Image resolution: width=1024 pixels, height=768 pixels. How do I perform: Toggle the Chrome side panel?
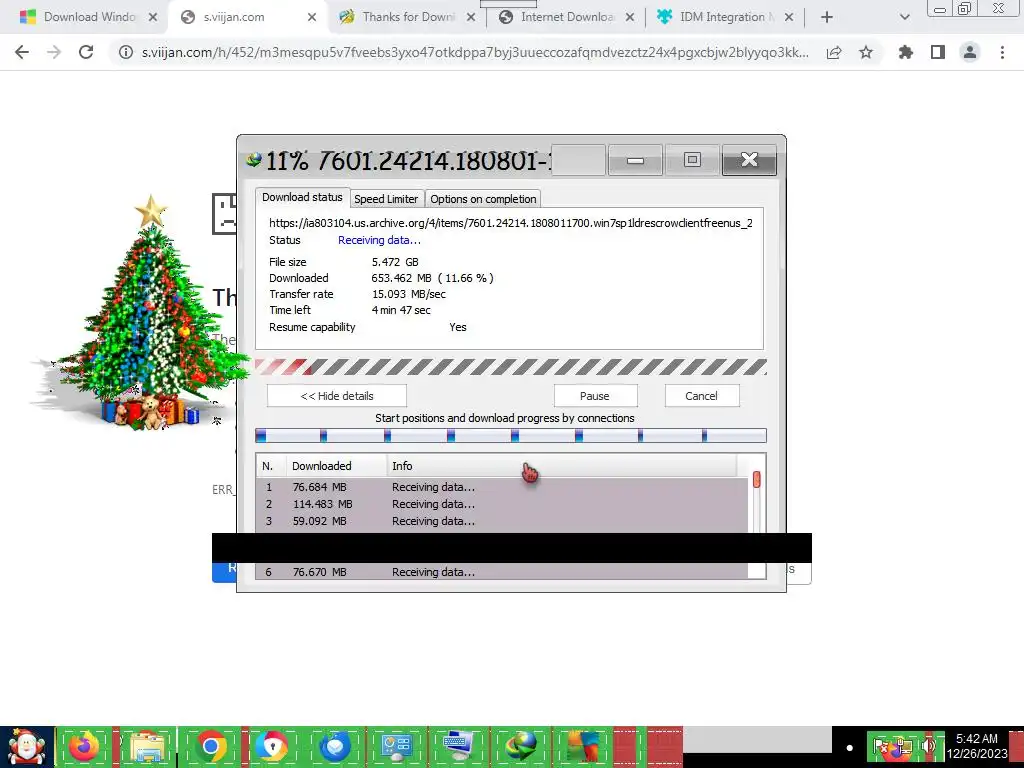tap(938, 52)
